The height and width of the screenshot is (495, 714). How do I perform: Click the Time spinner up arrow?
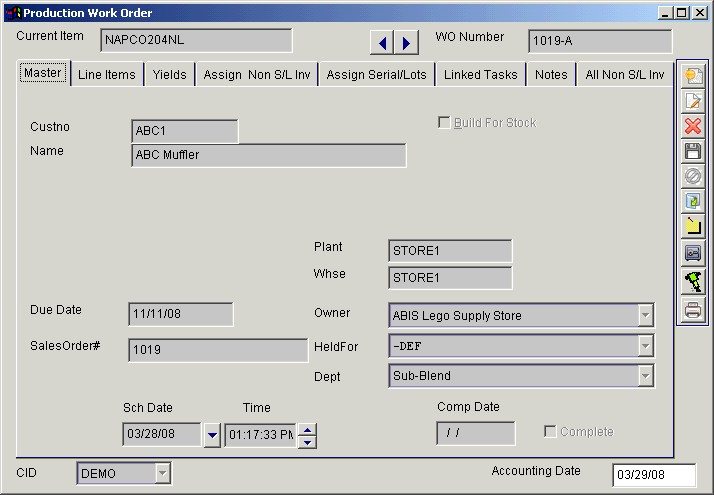click(308, 430)
